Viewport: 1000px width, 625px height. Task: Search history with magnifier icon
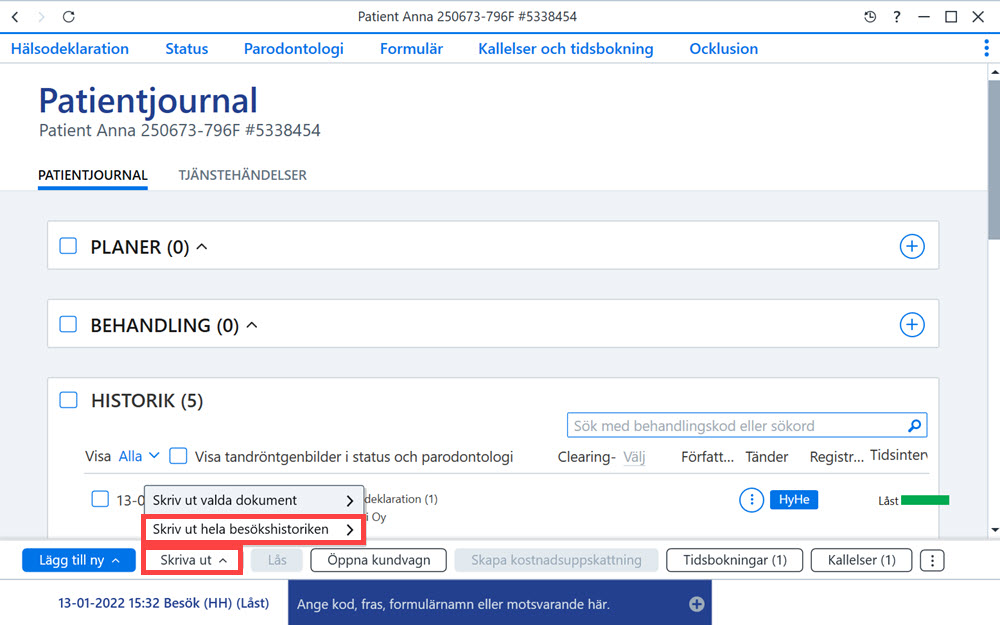(x=915, y=425)
